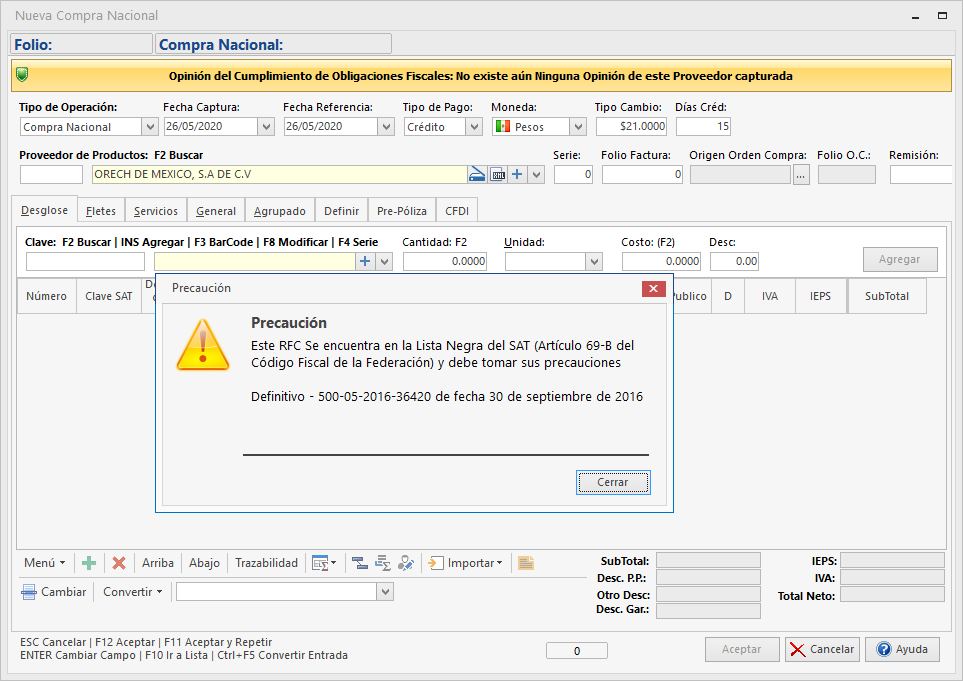Open the Tipo de Operación dropdown
963x681 pixels.
tap(150, 127)
